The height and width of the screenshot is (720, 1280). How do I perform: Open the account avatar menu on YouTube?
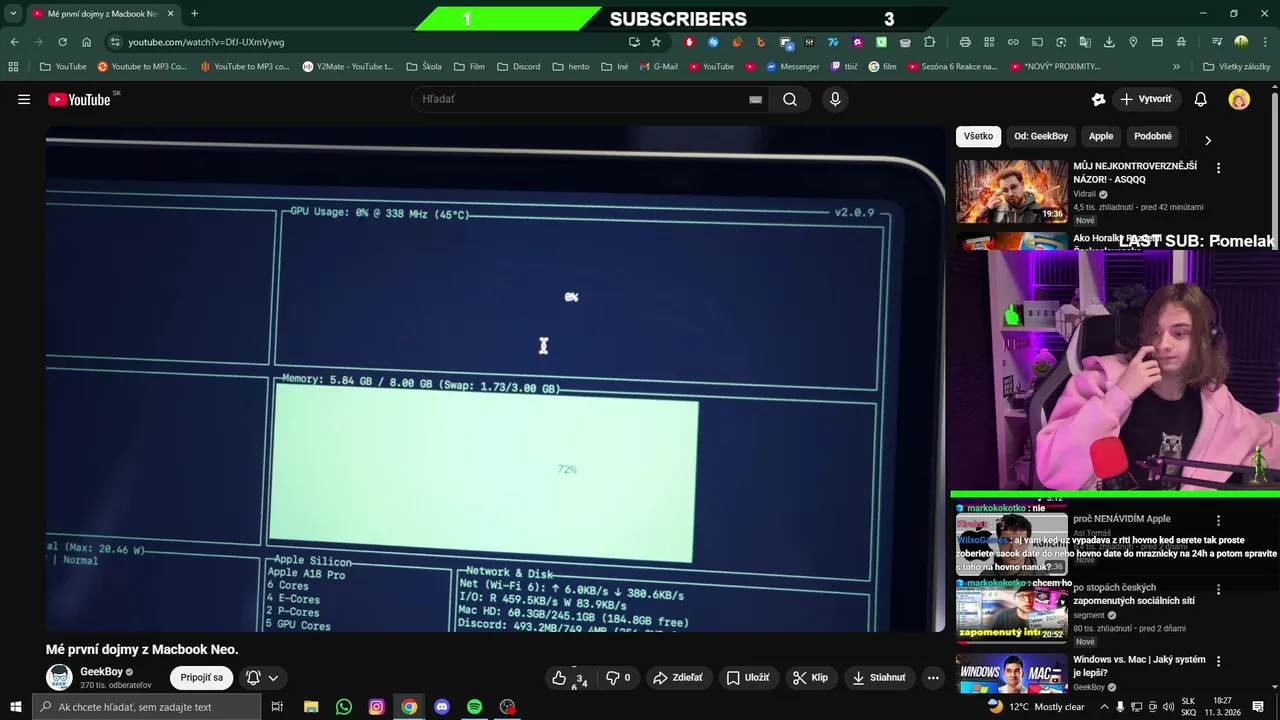point(1239,99)
